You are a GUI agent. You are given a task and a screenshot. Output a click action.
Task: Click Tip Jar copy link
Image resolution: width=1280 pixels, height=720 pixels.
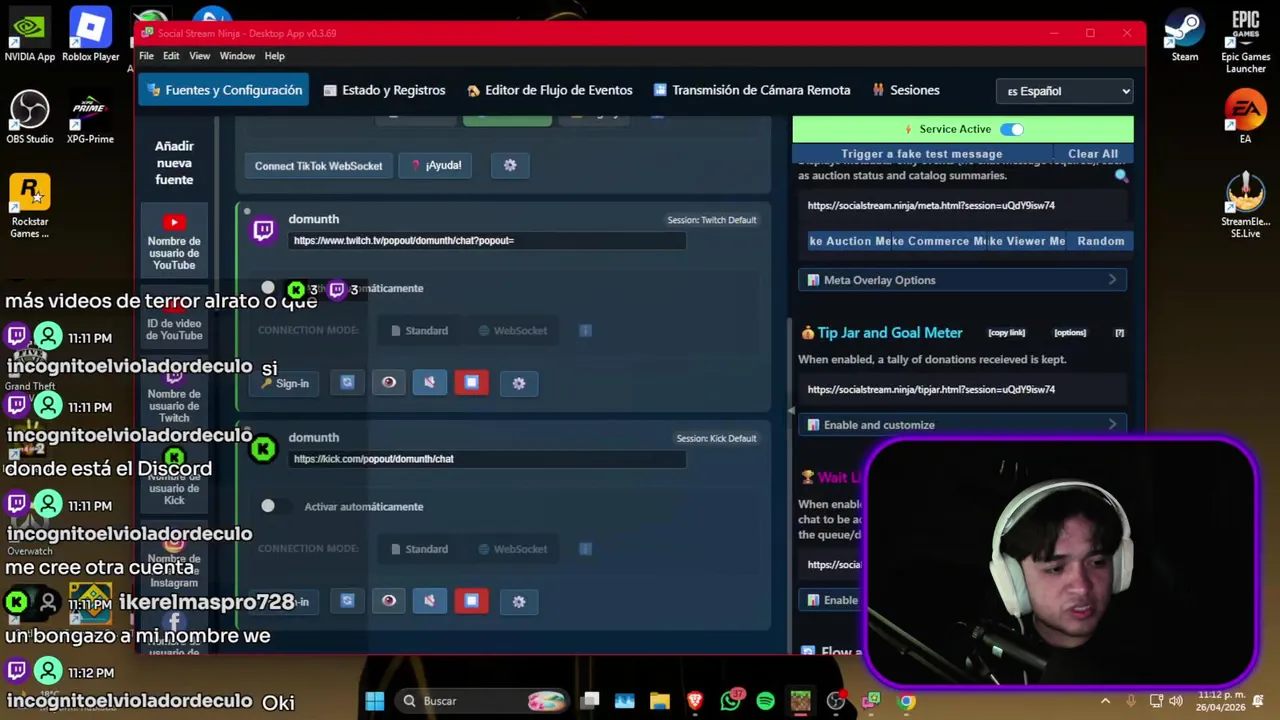pos(1006,333)
